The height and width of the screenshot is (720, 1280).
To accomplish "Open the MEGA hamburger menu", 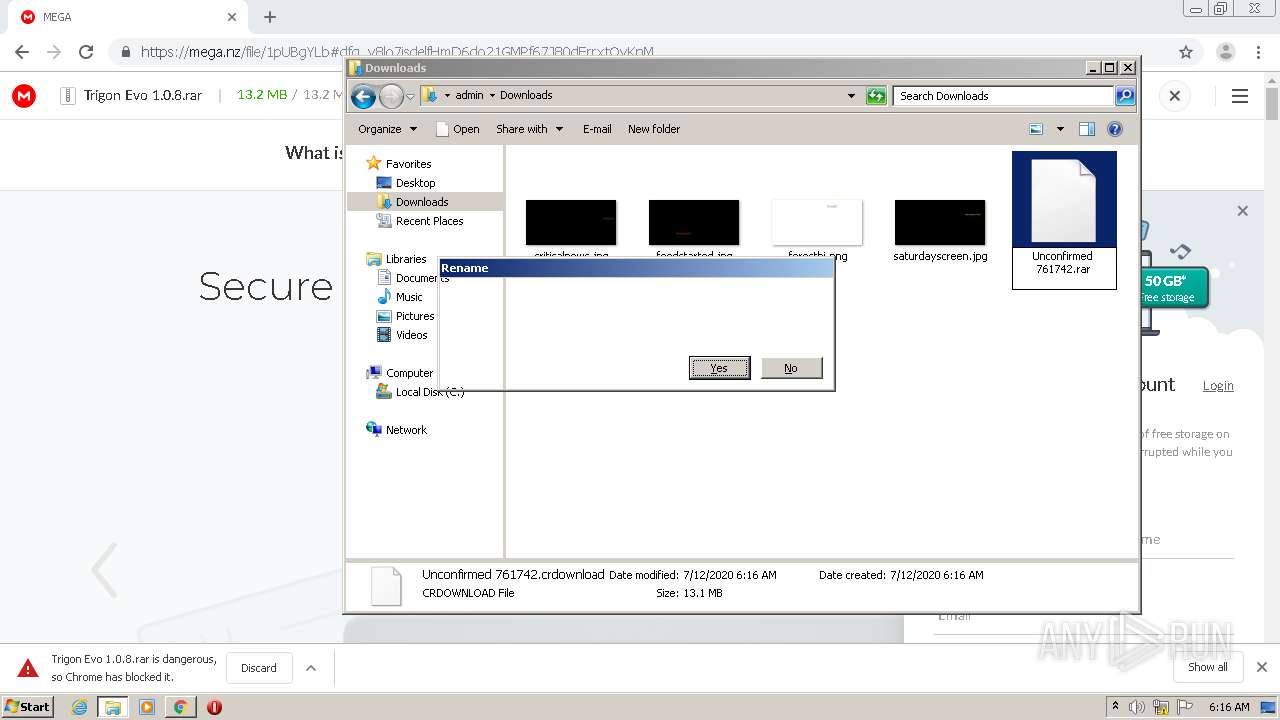I will (1240, 96).
